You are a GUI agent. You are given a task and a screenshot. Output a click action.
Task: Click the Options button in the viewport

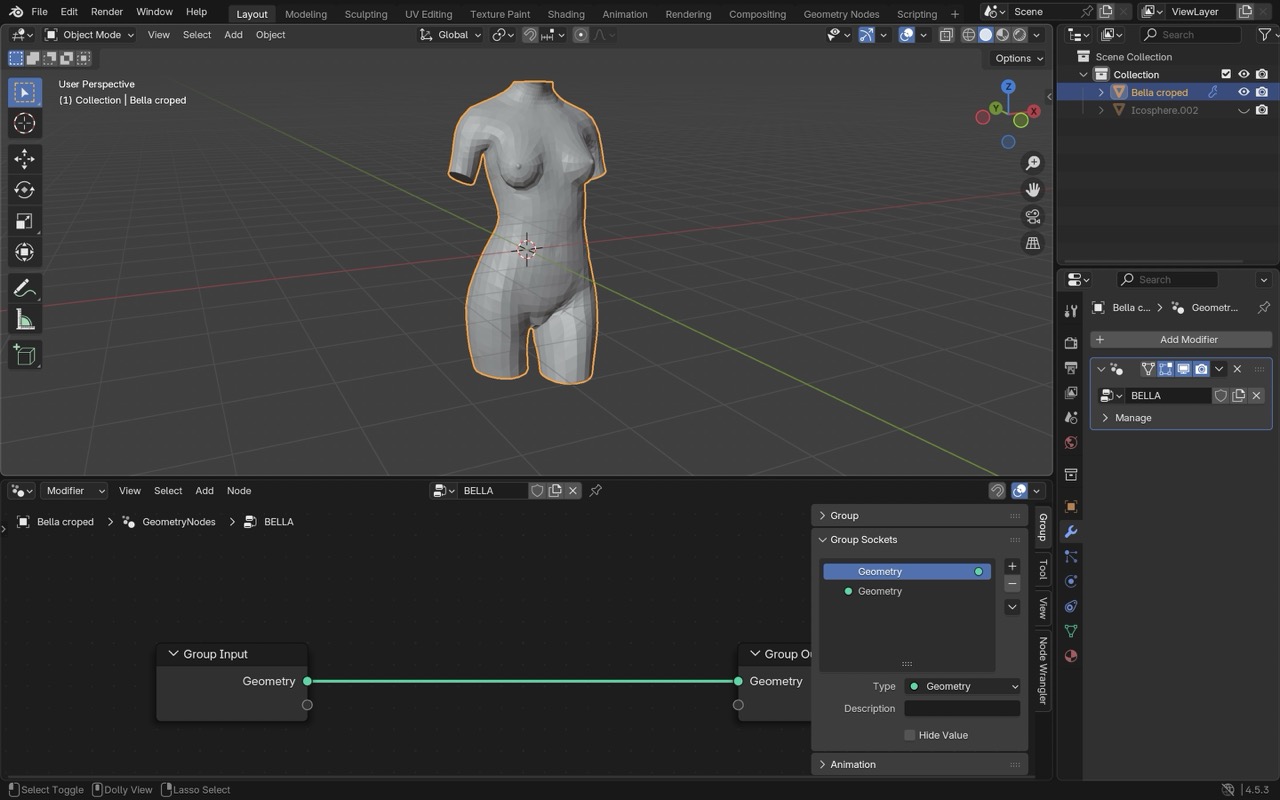point(1018,58)
